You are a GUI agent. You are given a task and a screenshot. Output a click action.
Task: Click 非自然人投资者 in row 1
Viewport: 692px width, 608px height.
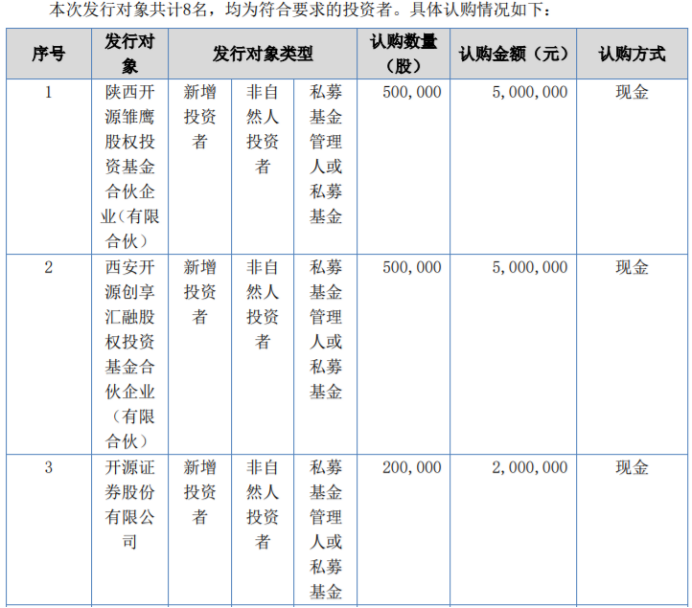pyautogui.click(x=263, y=130)
